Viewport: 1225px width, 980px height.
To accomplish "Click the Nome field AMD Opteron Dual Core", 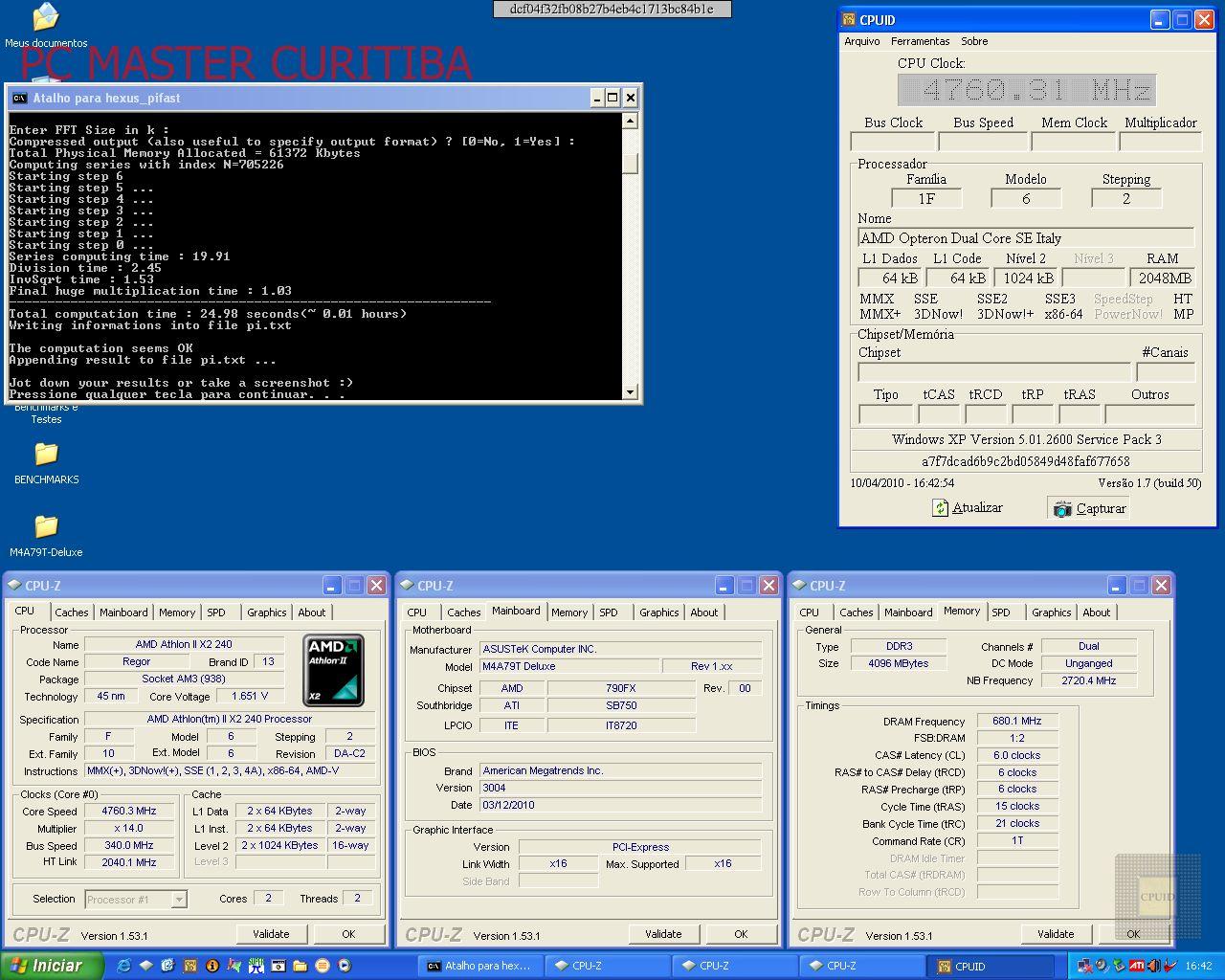I will point(1026,238).
